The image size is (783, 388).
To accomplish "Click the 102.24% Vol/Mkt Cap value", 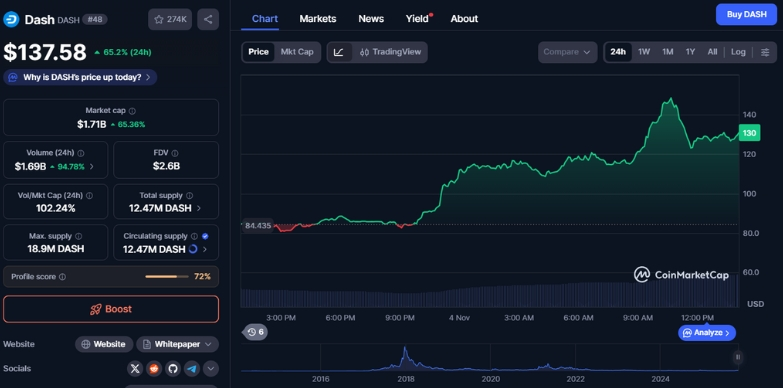I will coord(55,208).
